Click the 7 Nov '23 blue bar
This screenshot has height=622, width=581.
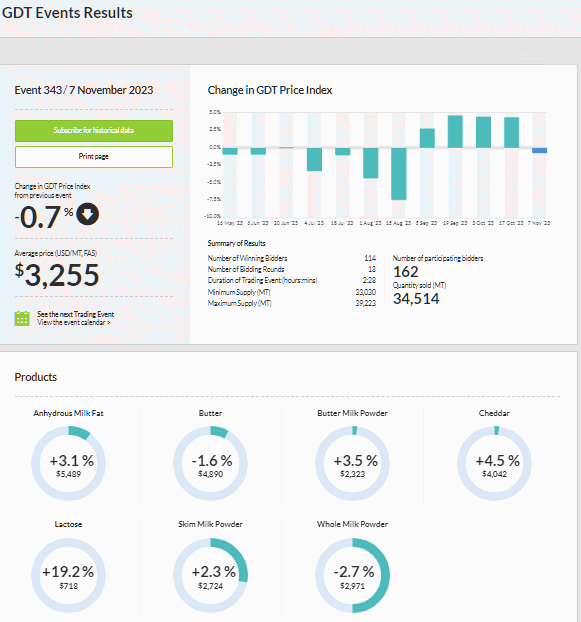pos(539,150)
